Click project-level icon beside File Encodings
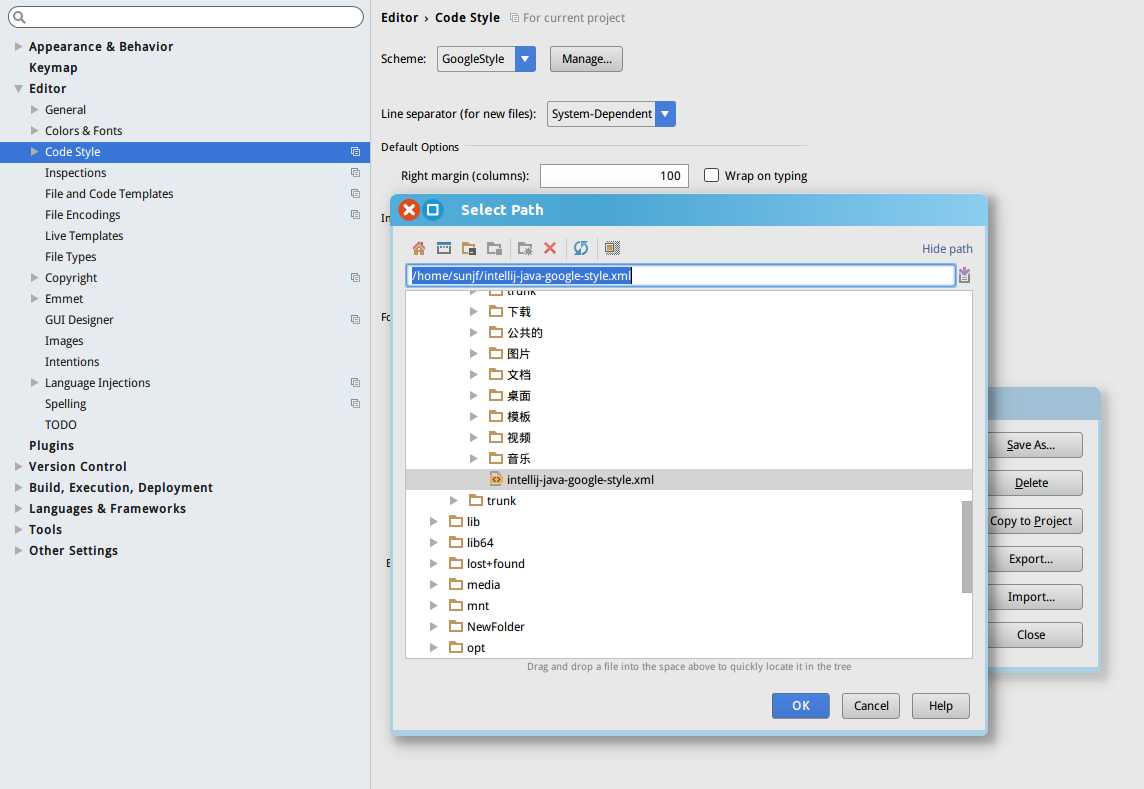1144x789 pixels. 355,215
